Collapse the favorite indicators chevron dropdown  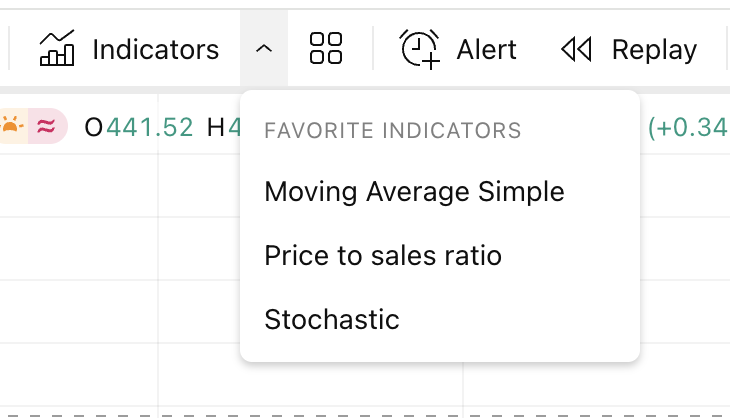point(264,49)
